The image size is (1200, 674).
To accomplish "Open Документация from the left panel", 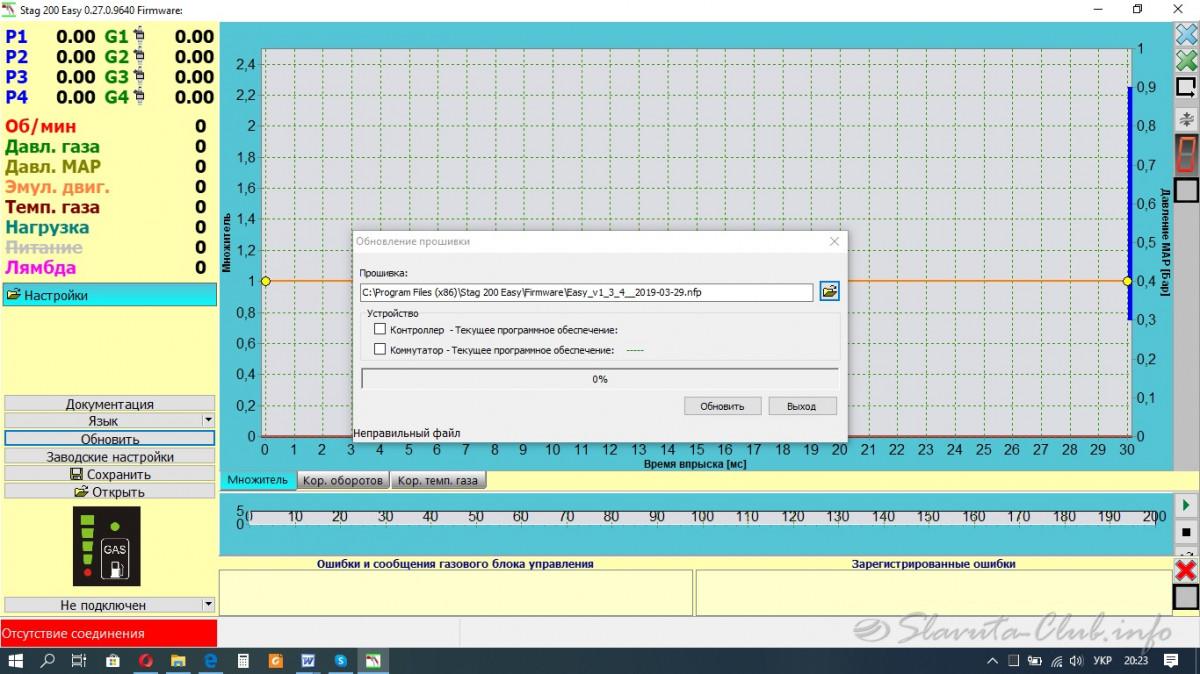I will [110, 404].
